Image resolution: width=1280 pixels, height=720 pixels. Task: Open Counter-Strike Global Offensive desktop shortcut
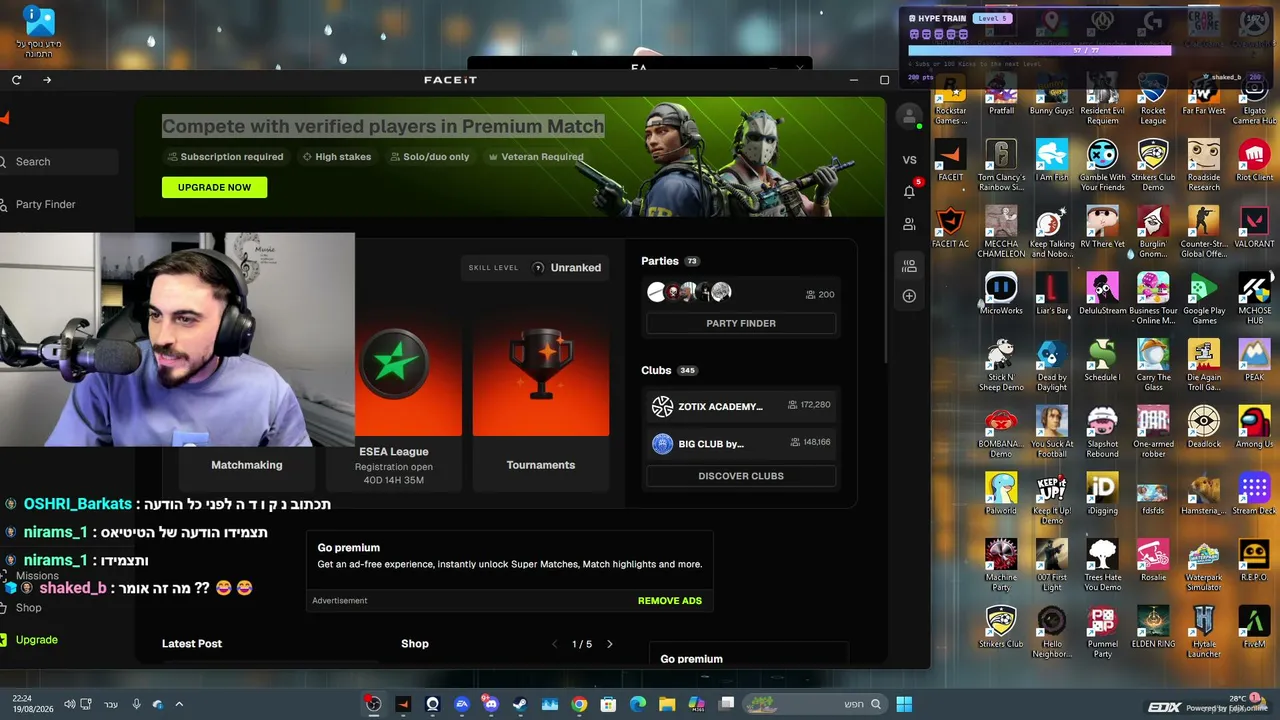1204,232
